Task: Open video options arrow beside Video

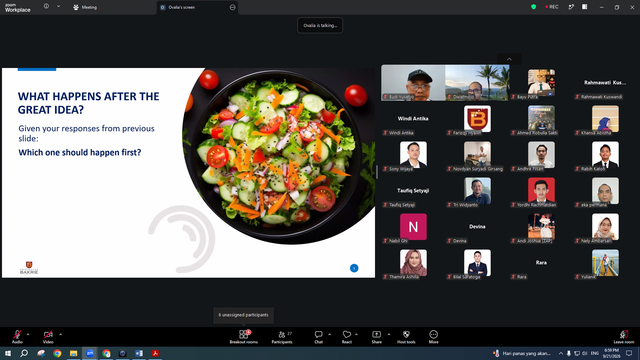Action: pos(60,334)
